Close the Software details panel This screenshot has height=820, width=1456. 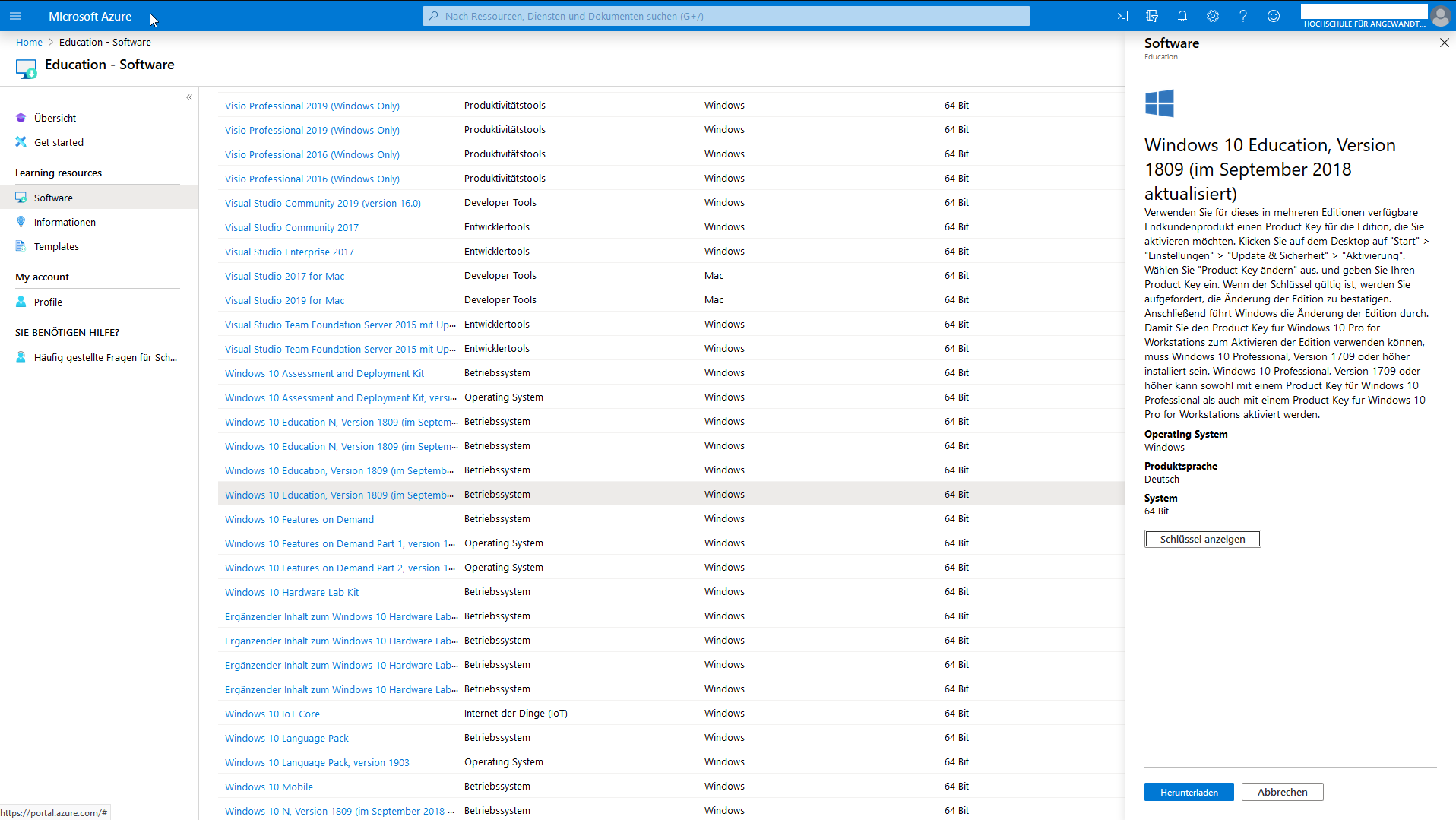[1444, 43]
